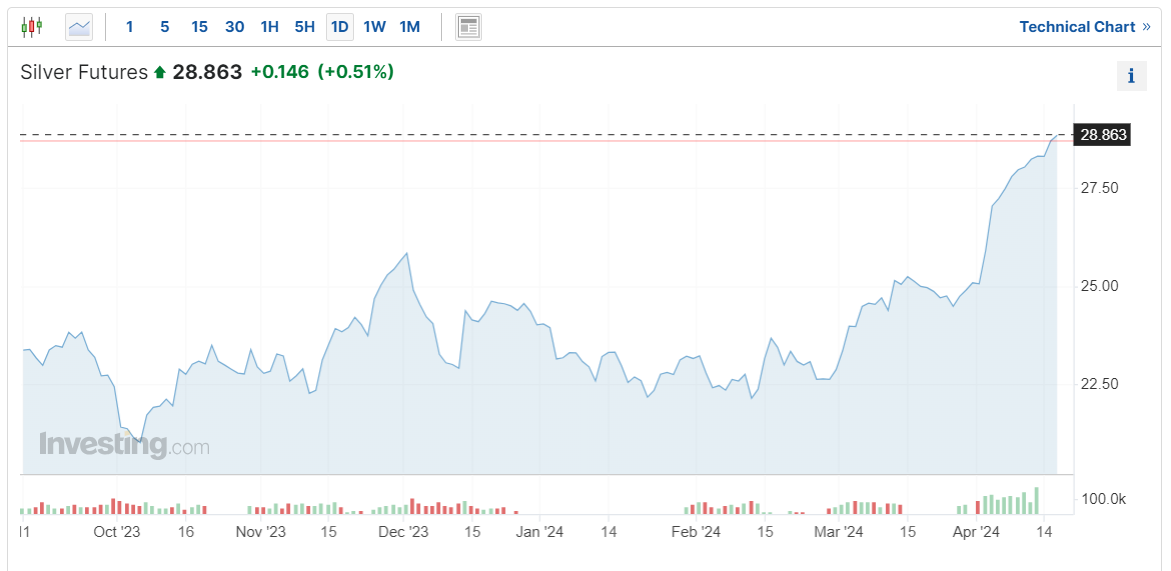Switch to 30 minute interval

pyautogui.click(x=234, y=27)
